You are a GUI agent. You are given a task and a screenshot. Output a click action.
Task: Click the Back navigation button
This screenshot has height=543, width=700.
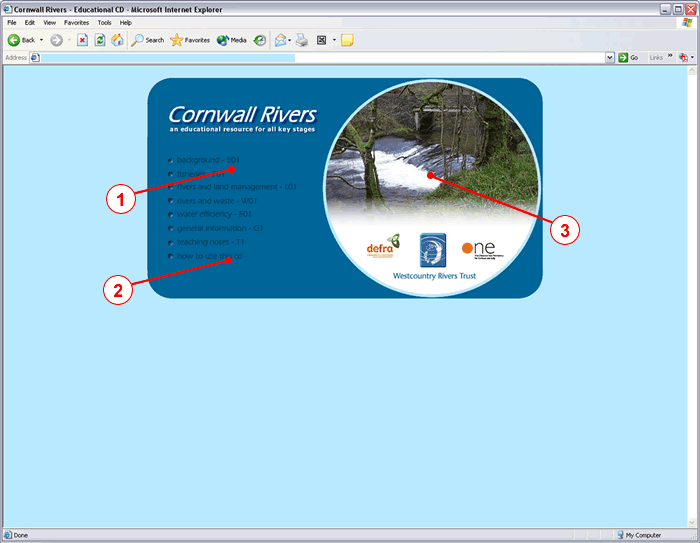click(x=21, y=40)
